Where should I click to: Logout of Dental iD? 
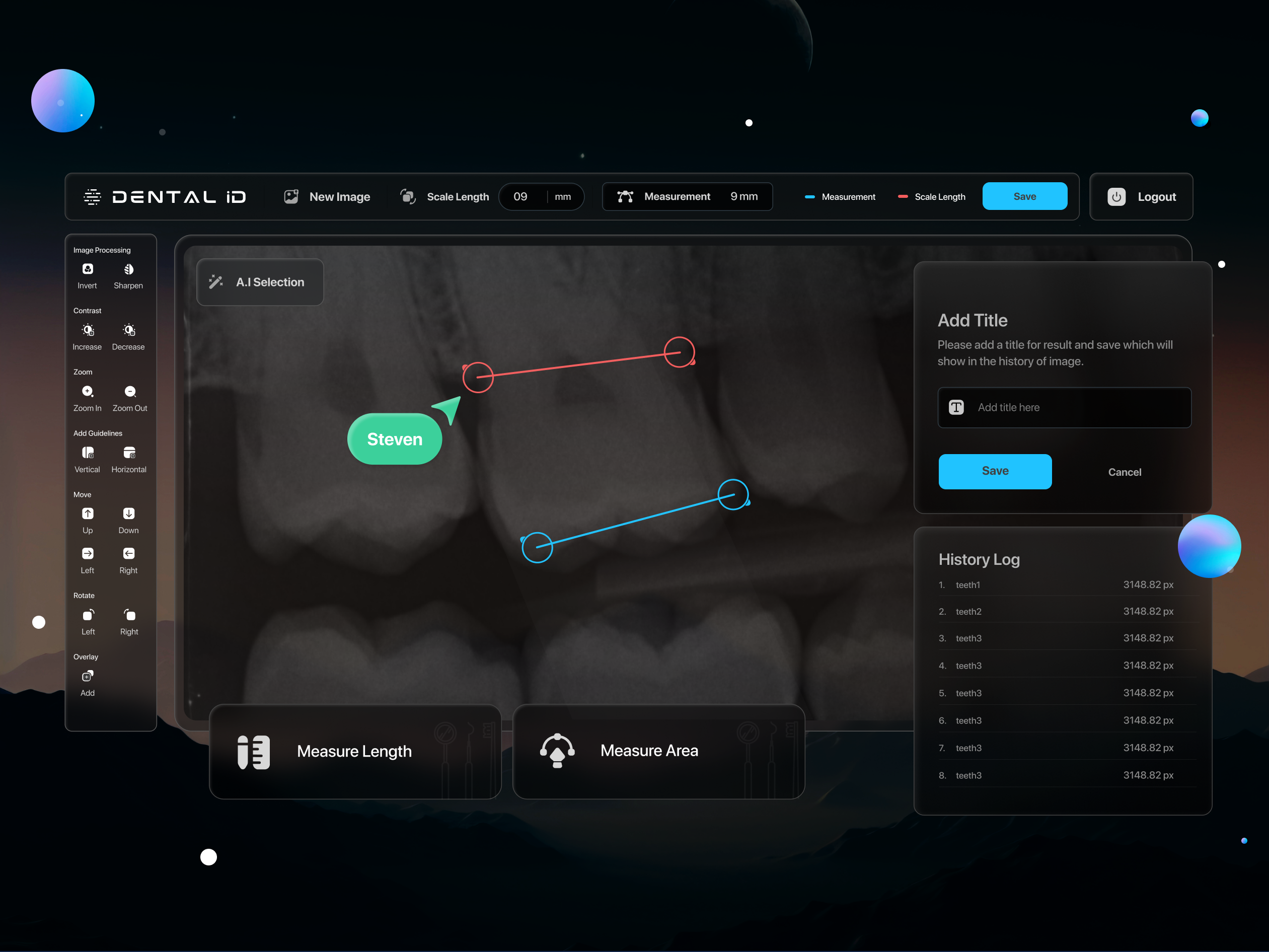(x=1141, y=196)
